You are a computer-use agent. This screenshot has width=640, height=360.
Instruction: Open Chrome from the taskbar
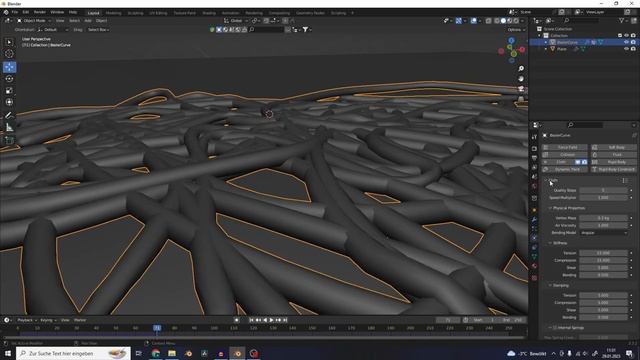tap(156, 353)
